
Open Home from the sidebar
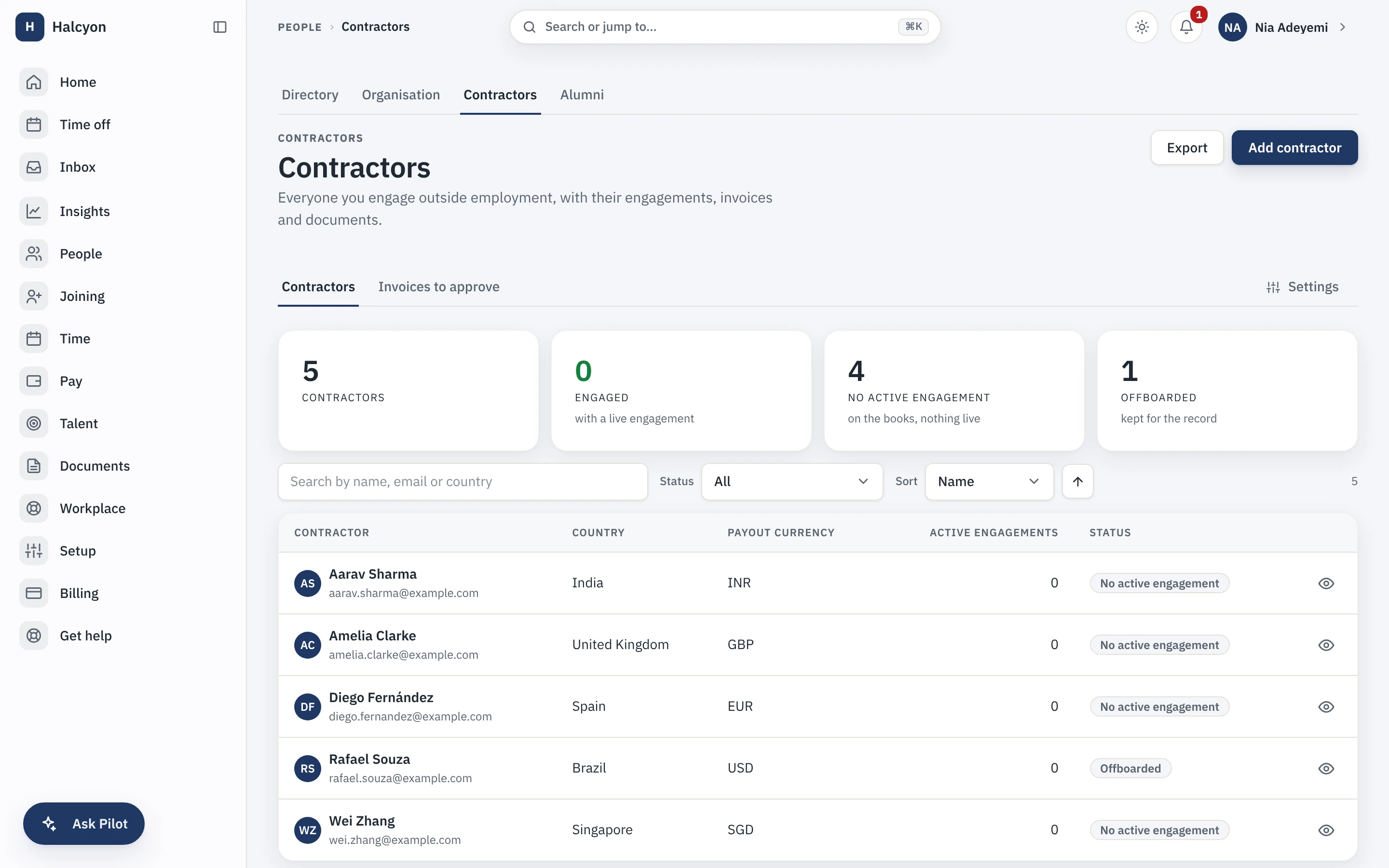point(78,82)
